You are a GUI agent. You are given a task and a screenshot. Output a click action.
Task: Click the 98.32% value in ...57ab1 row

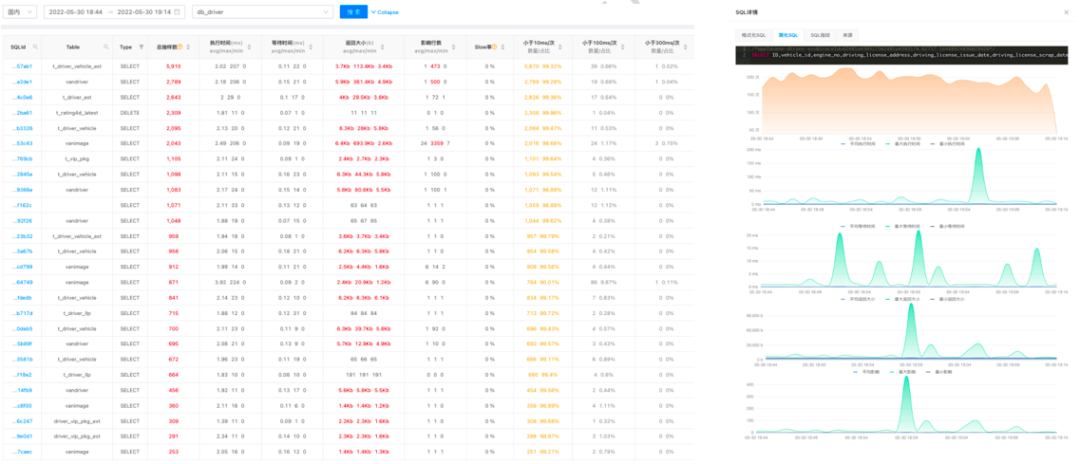tap(552, 66)
